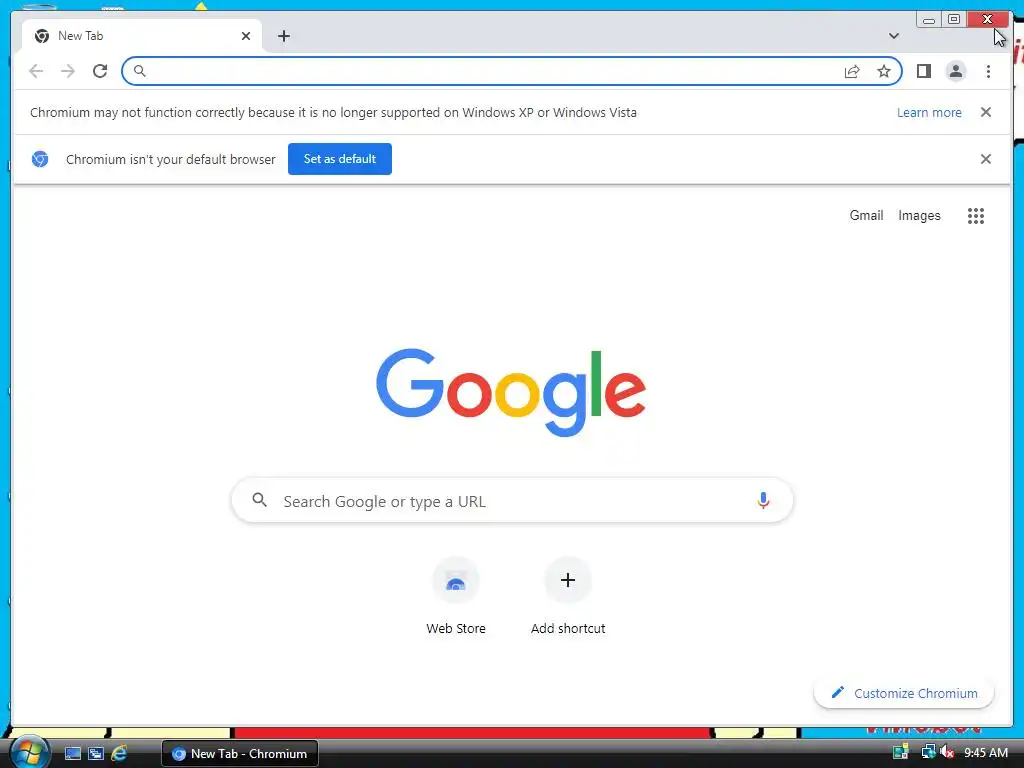1024x768 pixels.
Task: Select the New Tab tab
Action: [x=142, y=36]
